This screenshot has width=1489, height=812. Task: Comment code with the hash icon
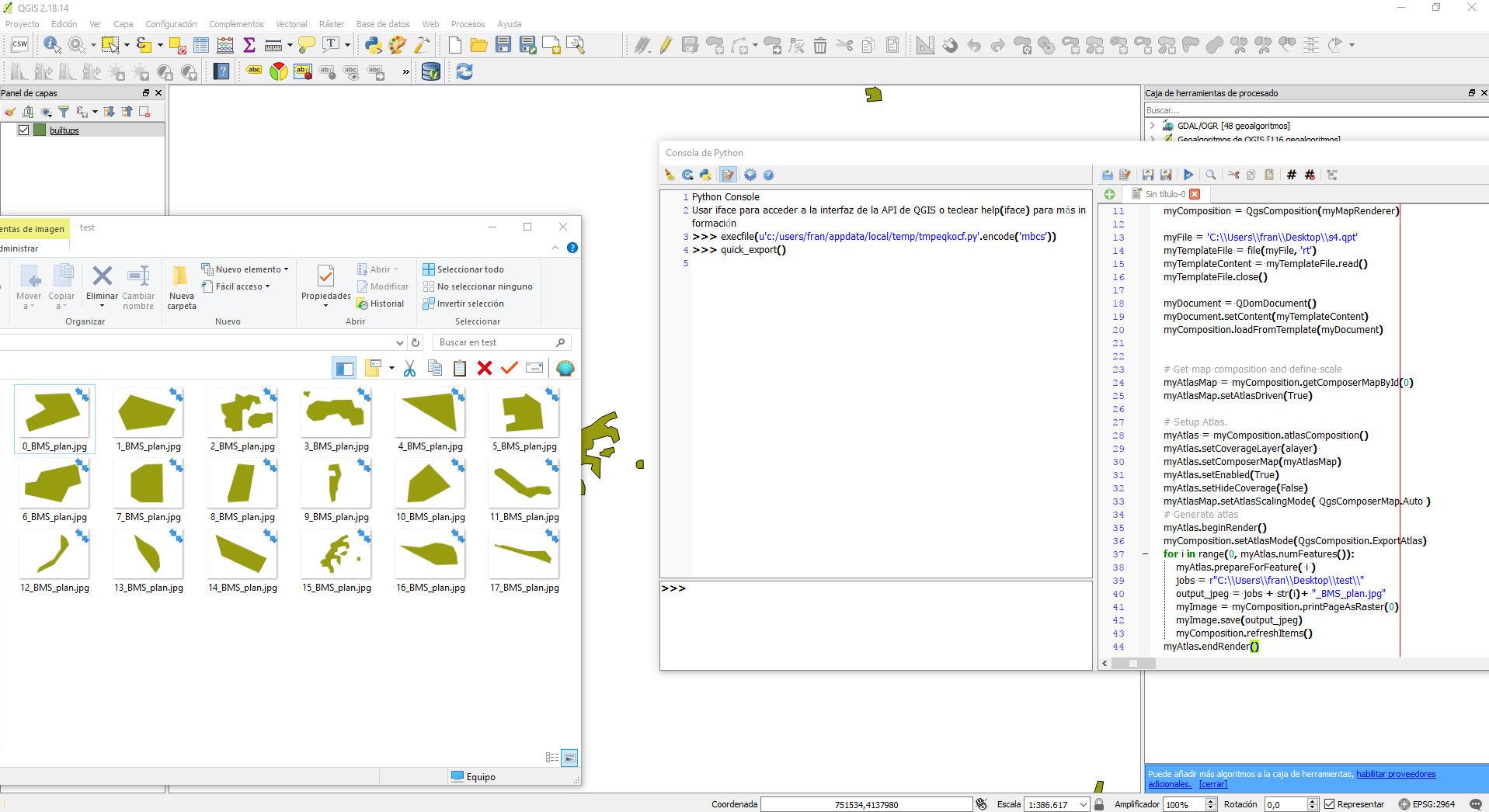pos(1291,175)
